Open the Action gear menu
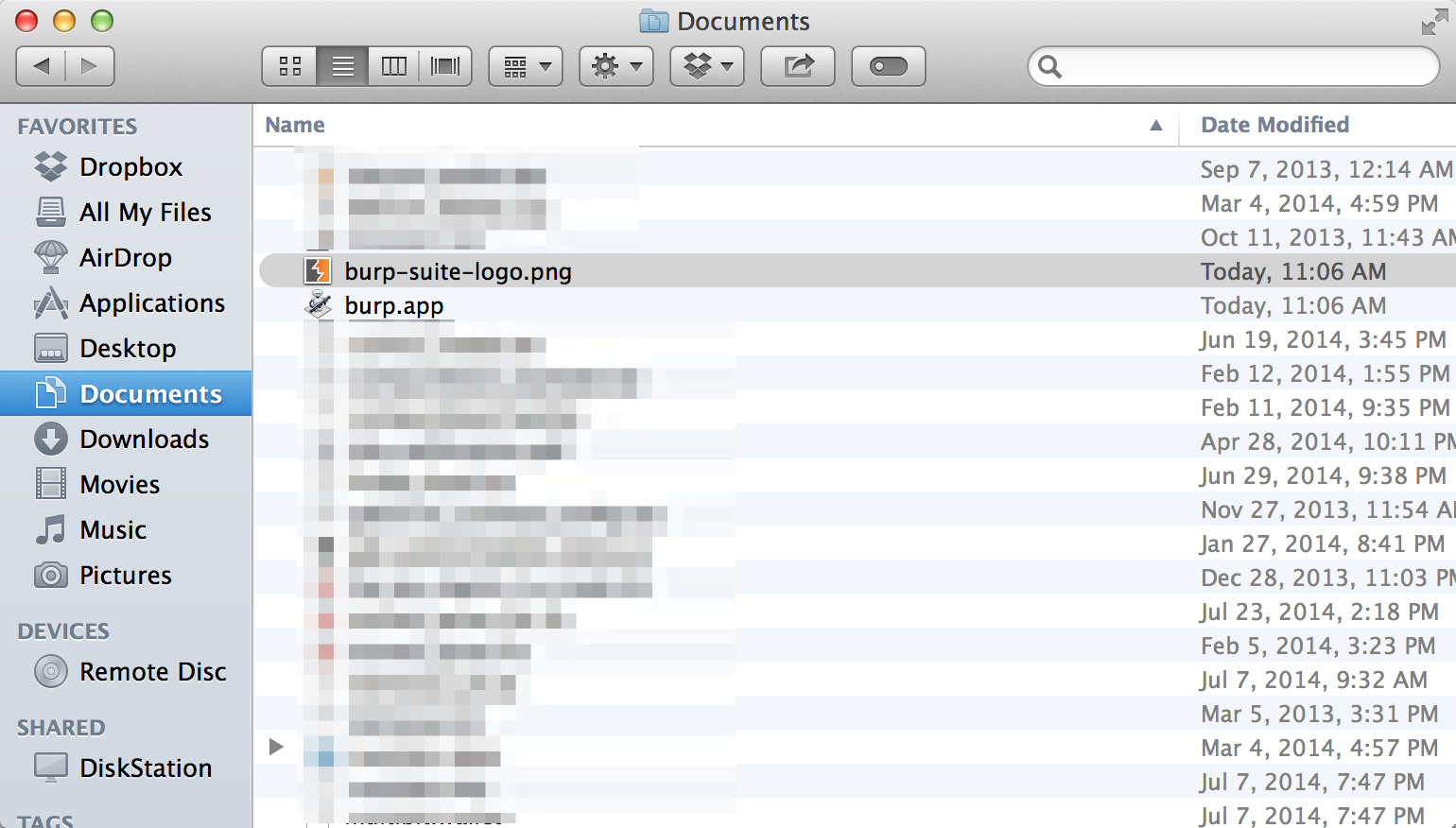Screen dimensions: 1456x828 tap(616, 66)
